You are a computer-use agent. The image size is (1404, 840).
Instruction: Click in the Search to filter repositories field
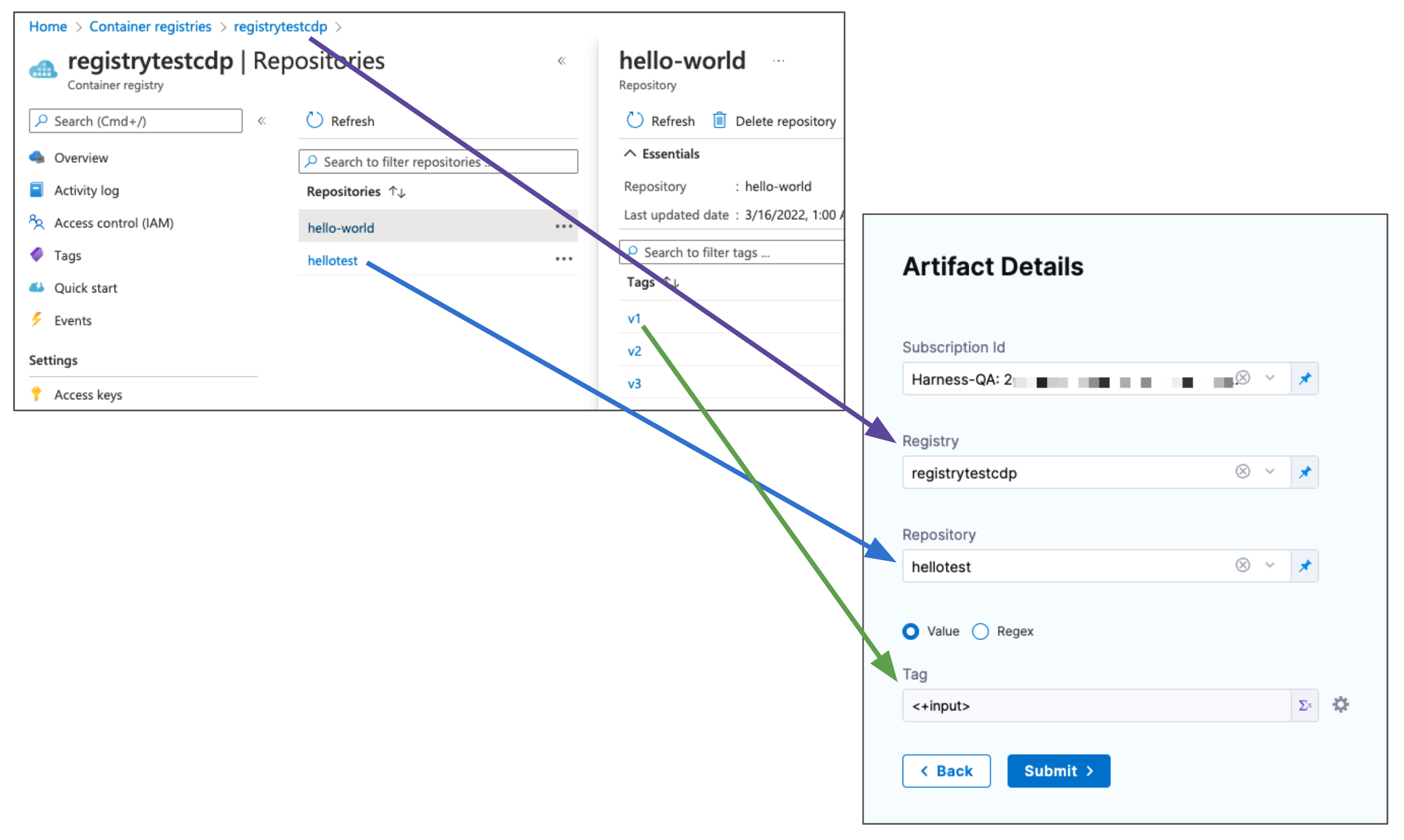[x=438, y=162]
